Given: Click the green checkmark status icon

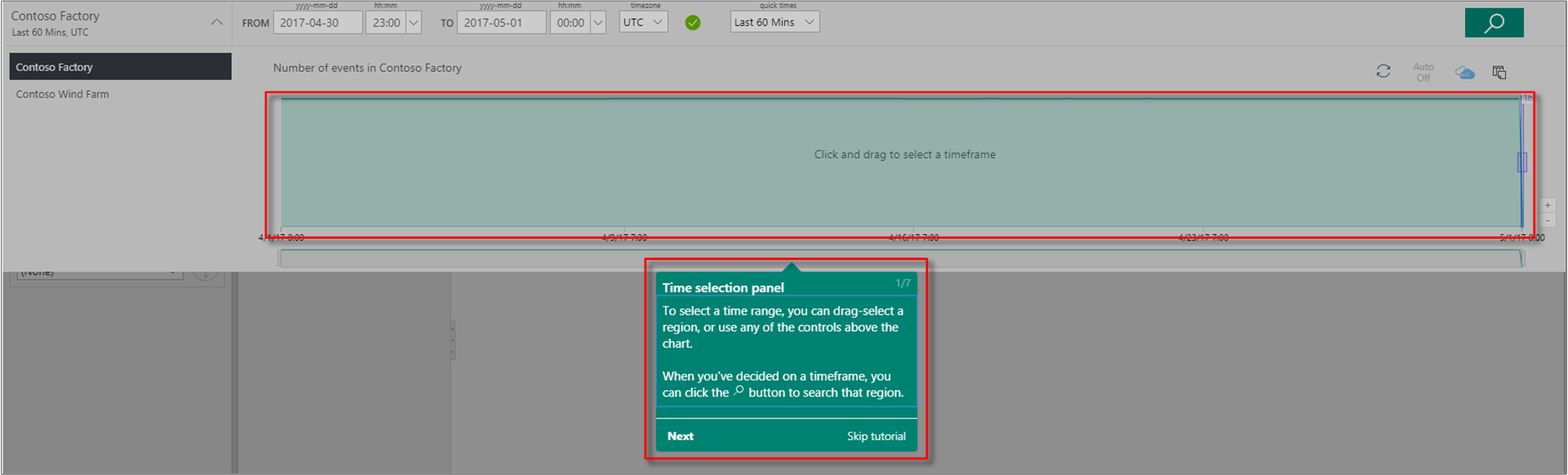Looking at the screenshot, I should coord(693,23).
